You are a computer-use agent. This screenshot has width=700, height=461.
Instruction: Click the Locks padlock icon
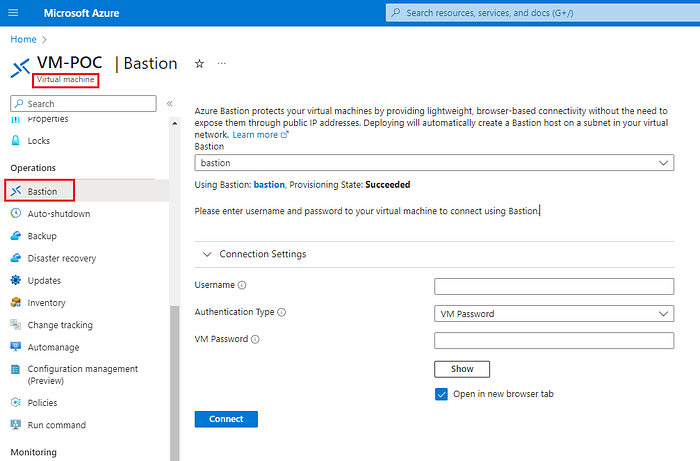[16, 141]
